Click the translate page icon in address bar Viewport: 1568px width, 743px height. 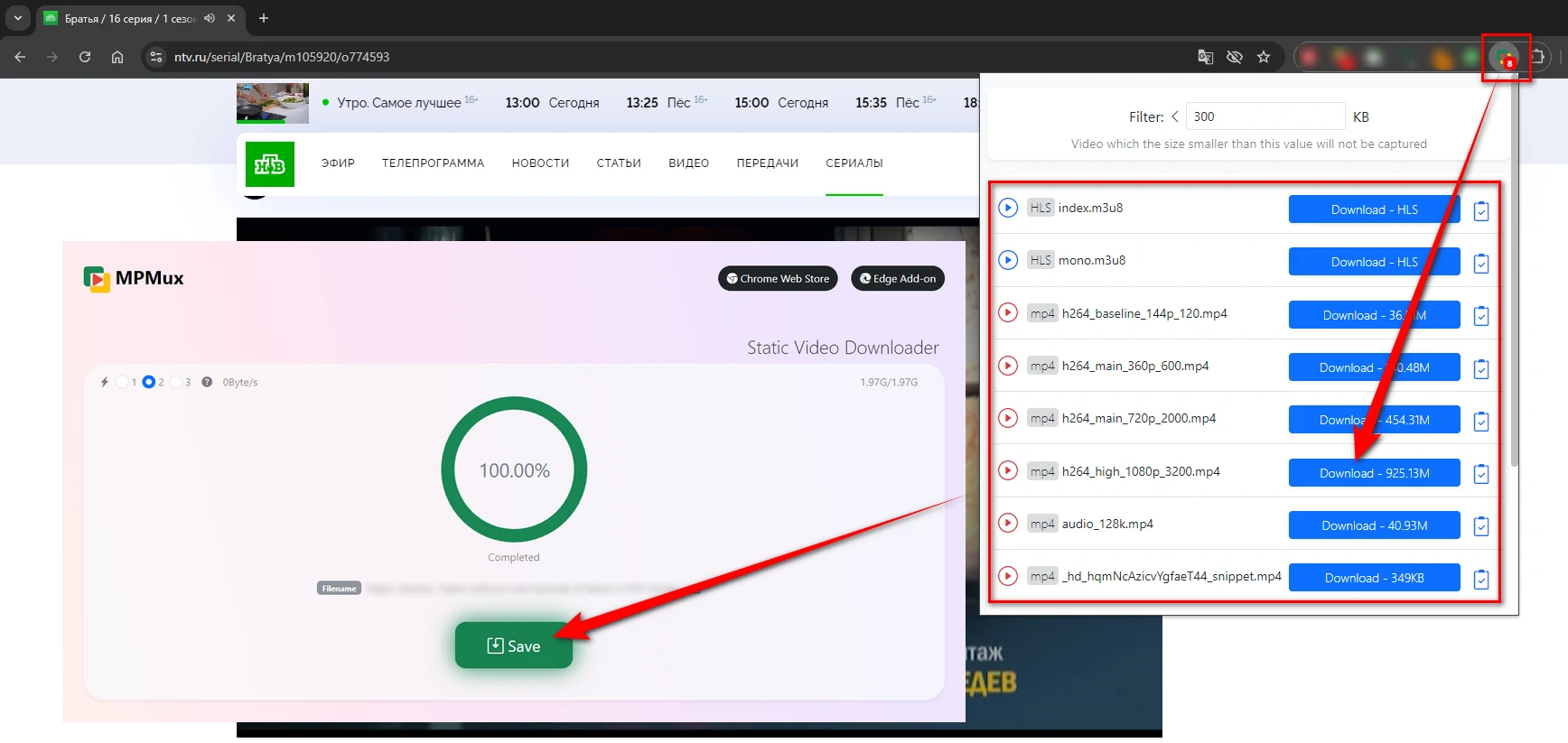(1205, 57)
